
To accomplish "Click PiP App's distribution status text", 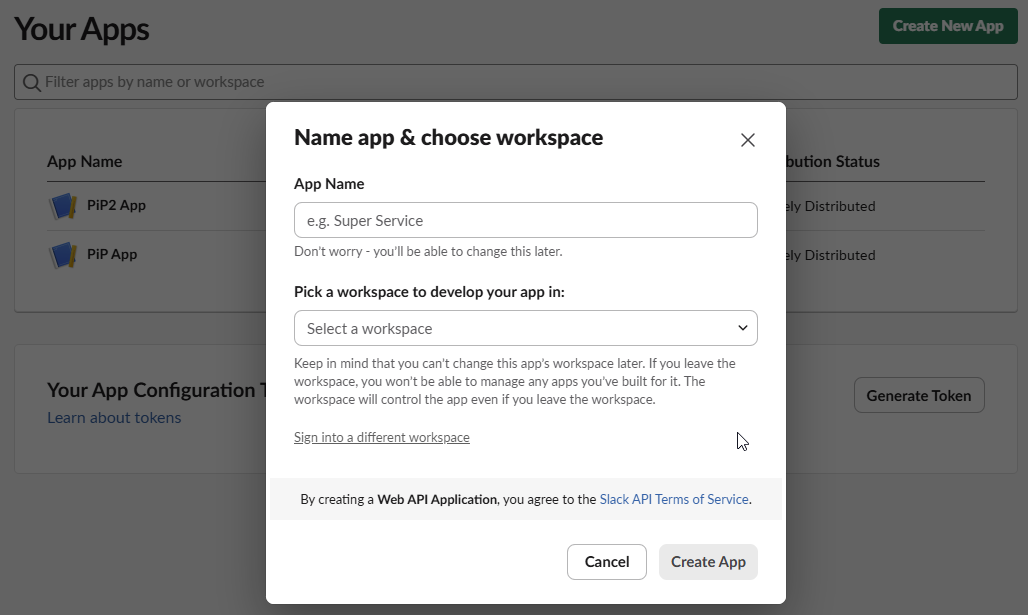I will click(x=831, y=255).
